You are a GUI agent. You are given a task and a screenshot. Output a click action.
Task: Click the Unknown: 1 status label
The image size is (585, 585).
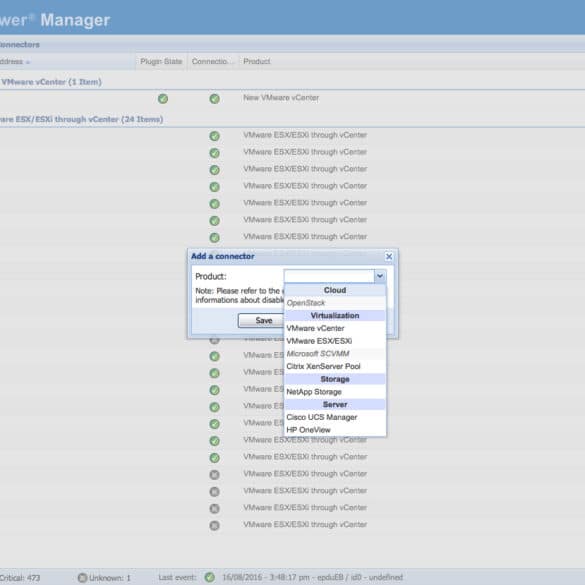click(x=110, y=578)
